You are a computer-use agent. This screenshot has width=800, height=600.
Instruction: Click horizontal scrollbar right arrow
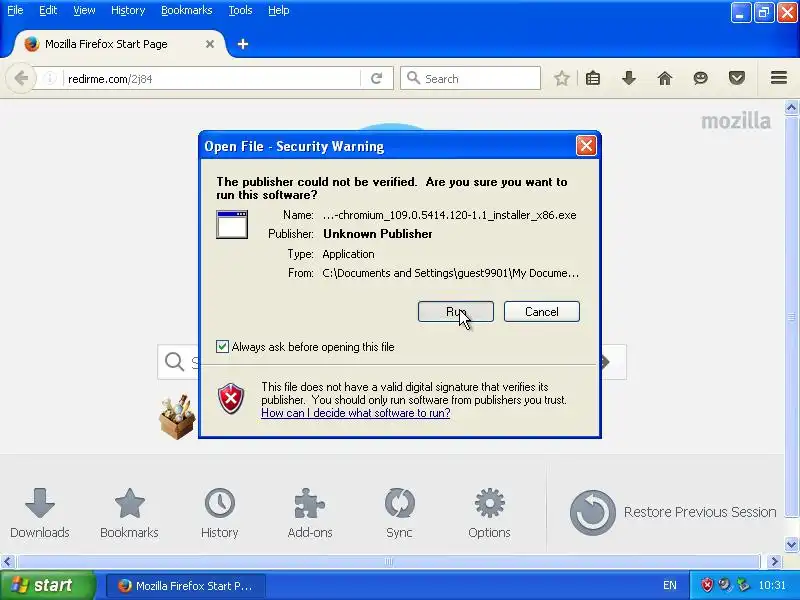click(775, 562)
